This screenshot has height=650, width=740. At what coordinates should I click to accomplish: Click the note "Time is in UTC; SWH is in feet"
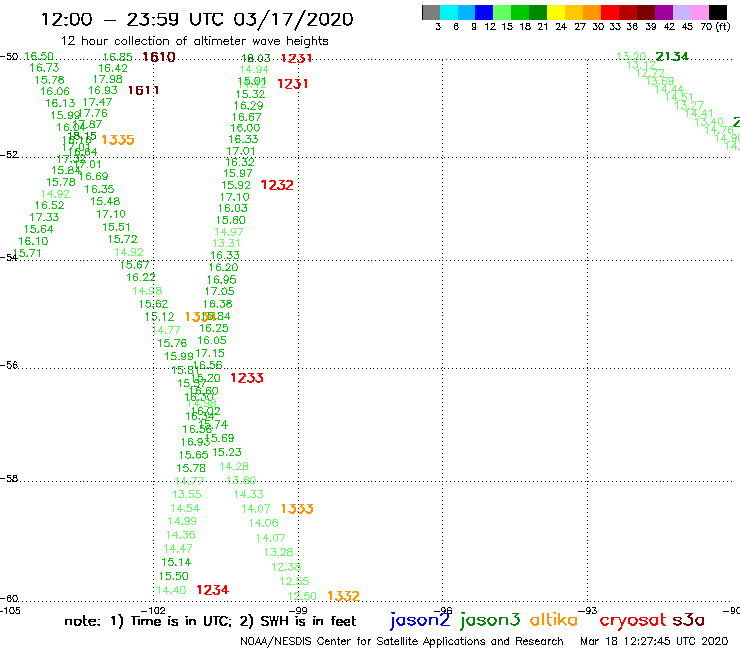[x=210, y=621]
